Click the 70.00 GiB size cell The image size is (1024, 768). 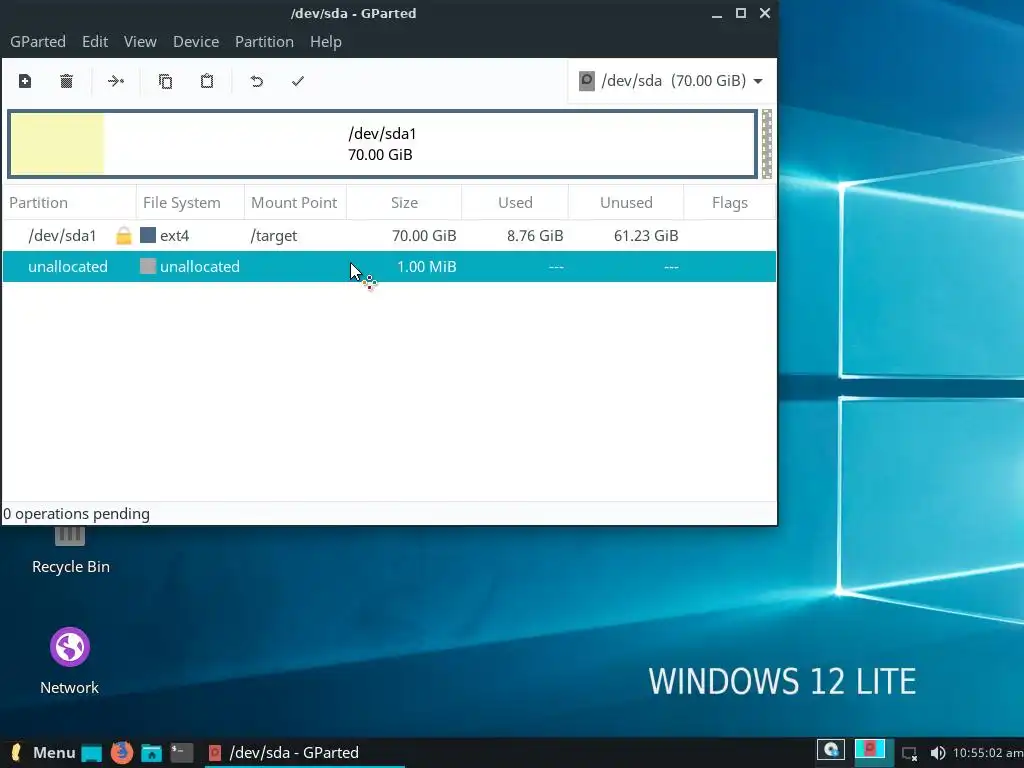(424, 236)
